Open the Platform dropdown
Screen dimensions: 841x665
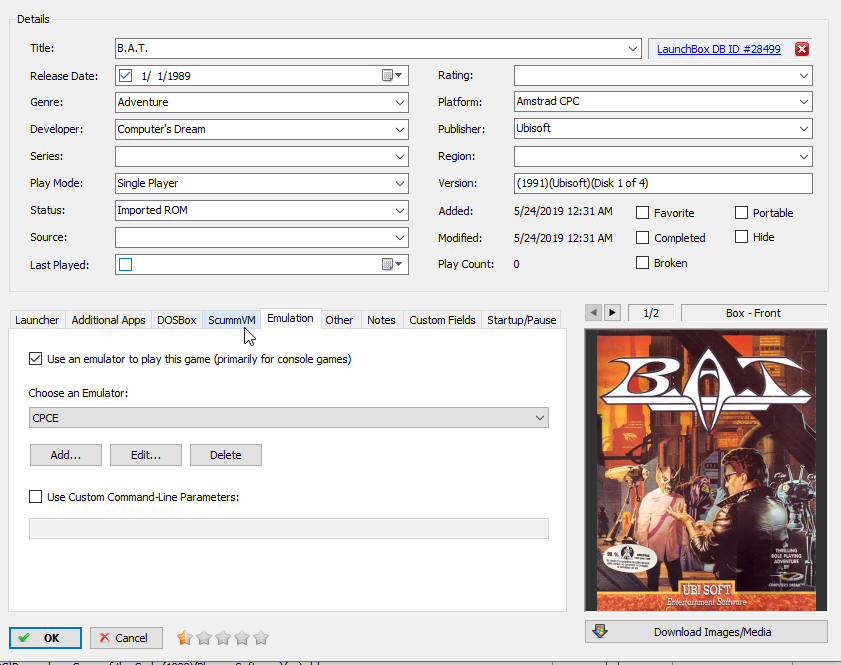pos(803,101)
